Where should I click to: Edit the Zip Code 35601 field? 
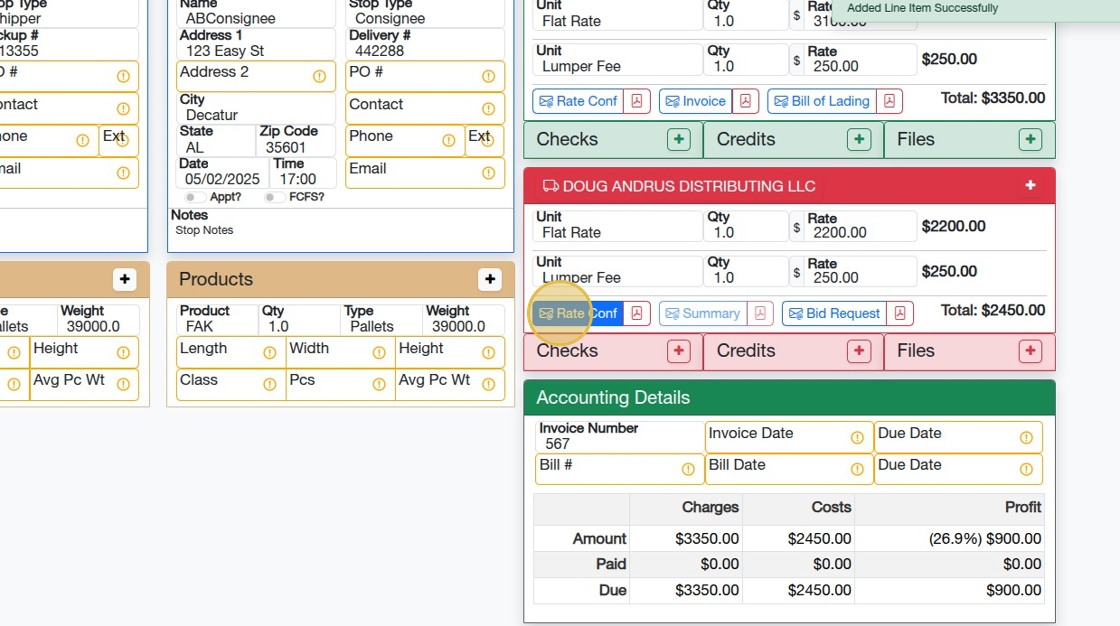pyautogui.click(x=295, y=140)
